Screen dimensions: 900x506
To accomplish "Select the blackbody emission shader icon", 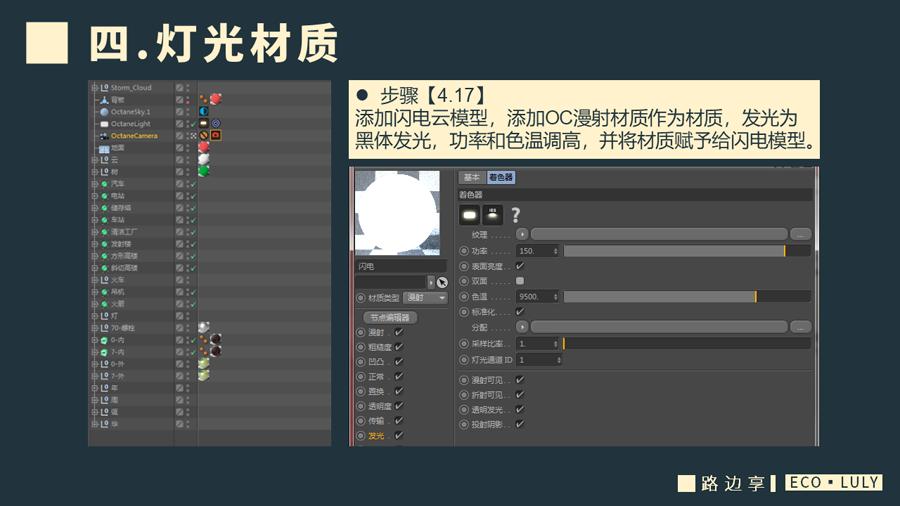I will (x=470, y=215).
